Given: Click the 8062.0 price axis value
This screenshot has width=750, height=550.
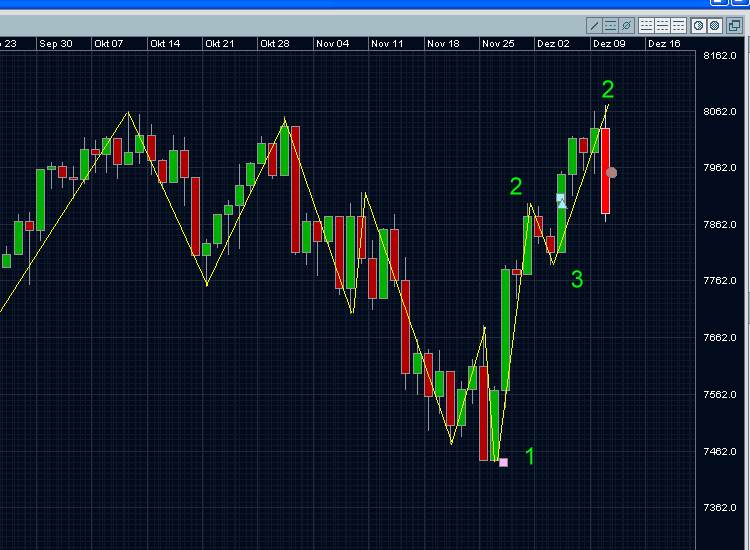Looking at the screenshot, I should pos(719,111).
